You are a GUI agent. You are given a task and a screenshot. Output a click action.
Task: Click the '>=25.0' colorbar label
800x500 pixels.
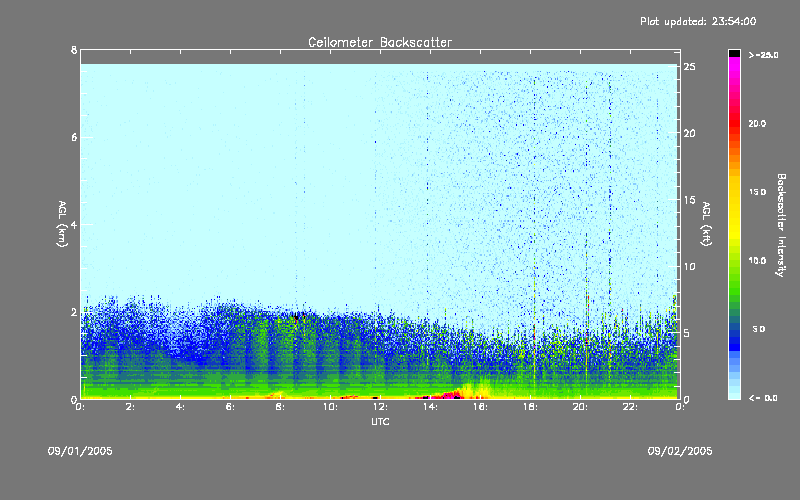pyautogui.click(x=763, y=55)
